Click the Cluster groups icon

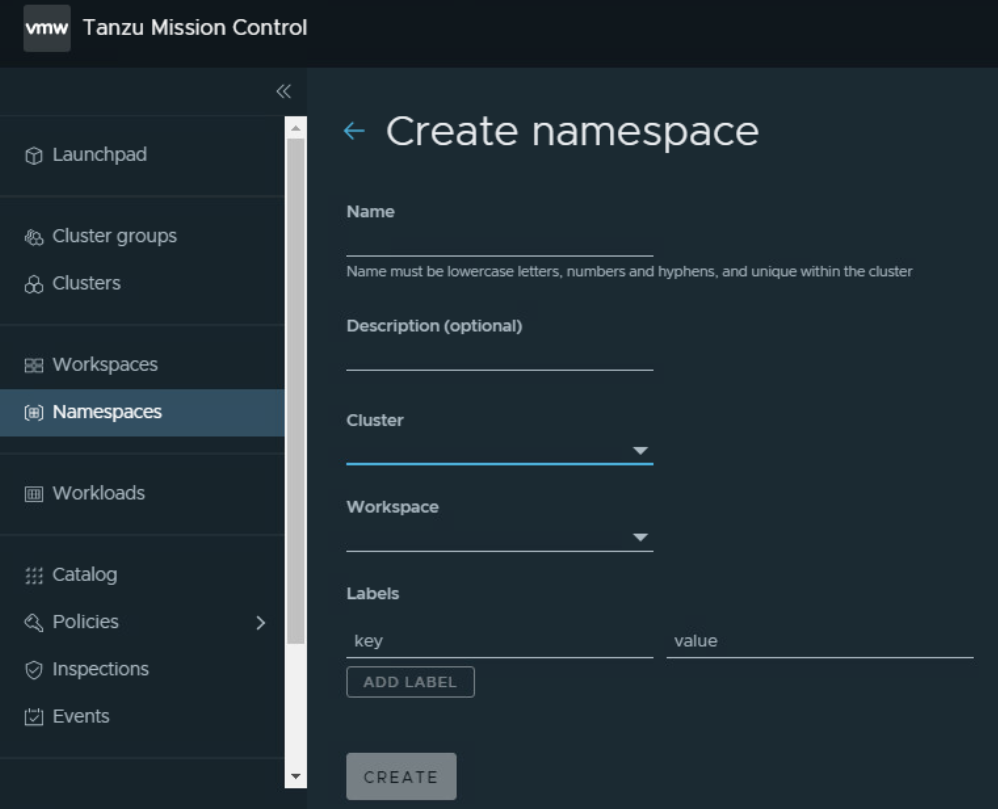[x=34, y=237]
